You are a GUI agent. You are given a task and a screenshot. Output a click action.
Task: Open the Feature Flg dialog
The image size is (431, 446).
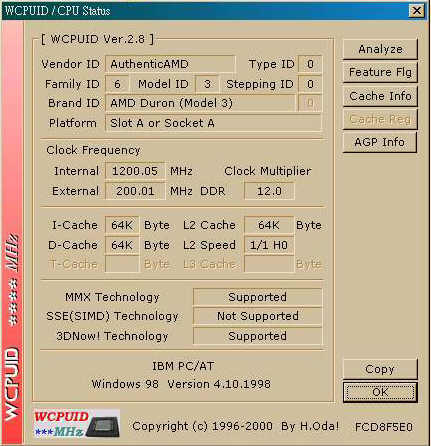pos(380,72)
